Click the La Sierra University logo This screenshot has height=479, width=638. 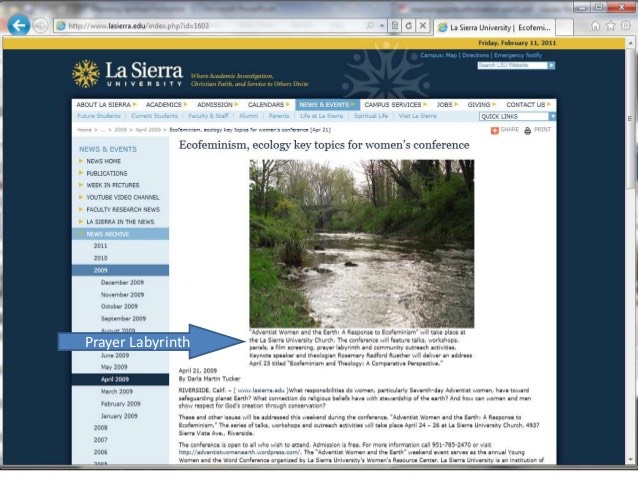pyautogui.click(x=127, y=74)
